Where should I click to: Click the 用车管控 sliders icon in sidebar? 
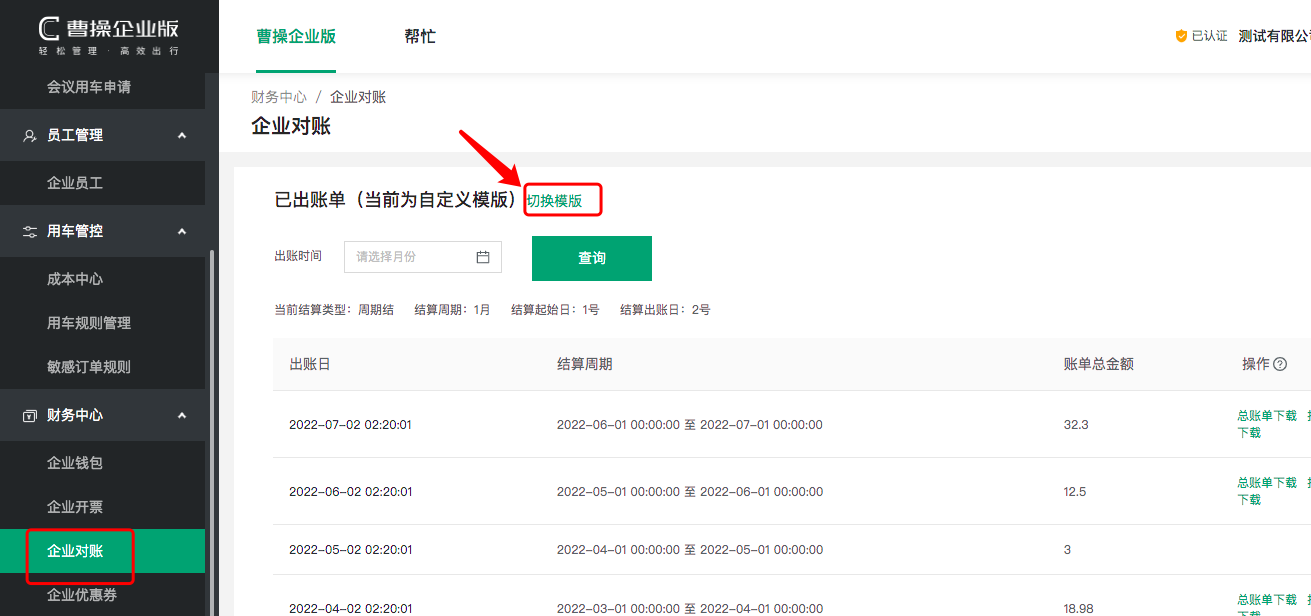click(x=30, y=231)
